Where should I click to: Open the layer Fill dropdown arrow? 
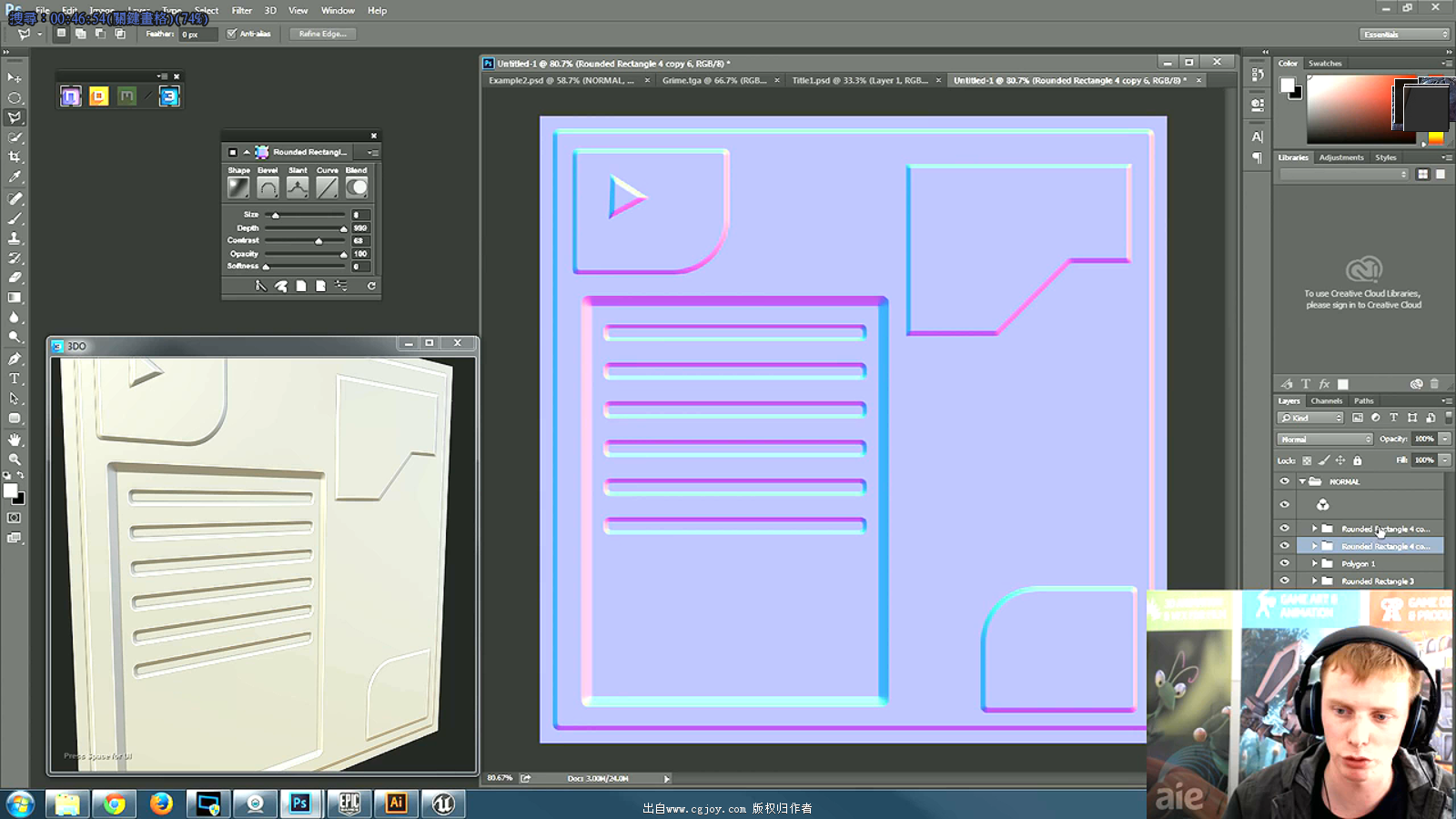pyautogui.click(x=1445, y=460)
